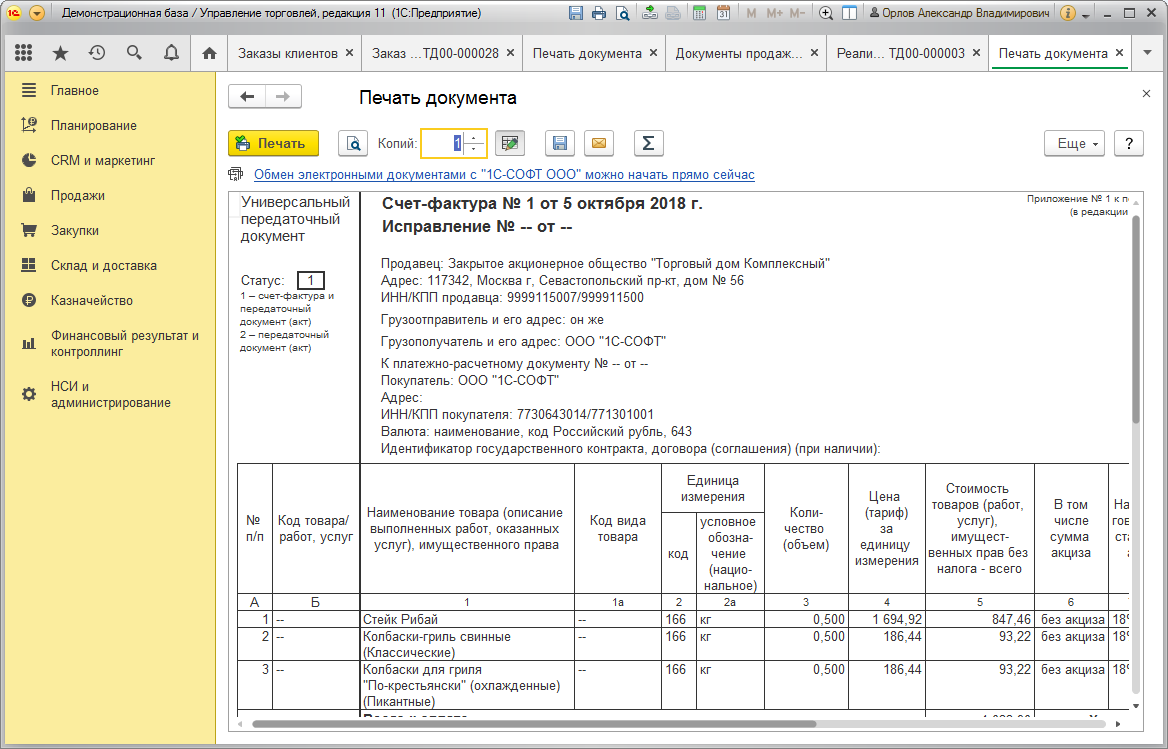
Task: Select the Стейк Рибай cell
Action: [x=467, y=619]
